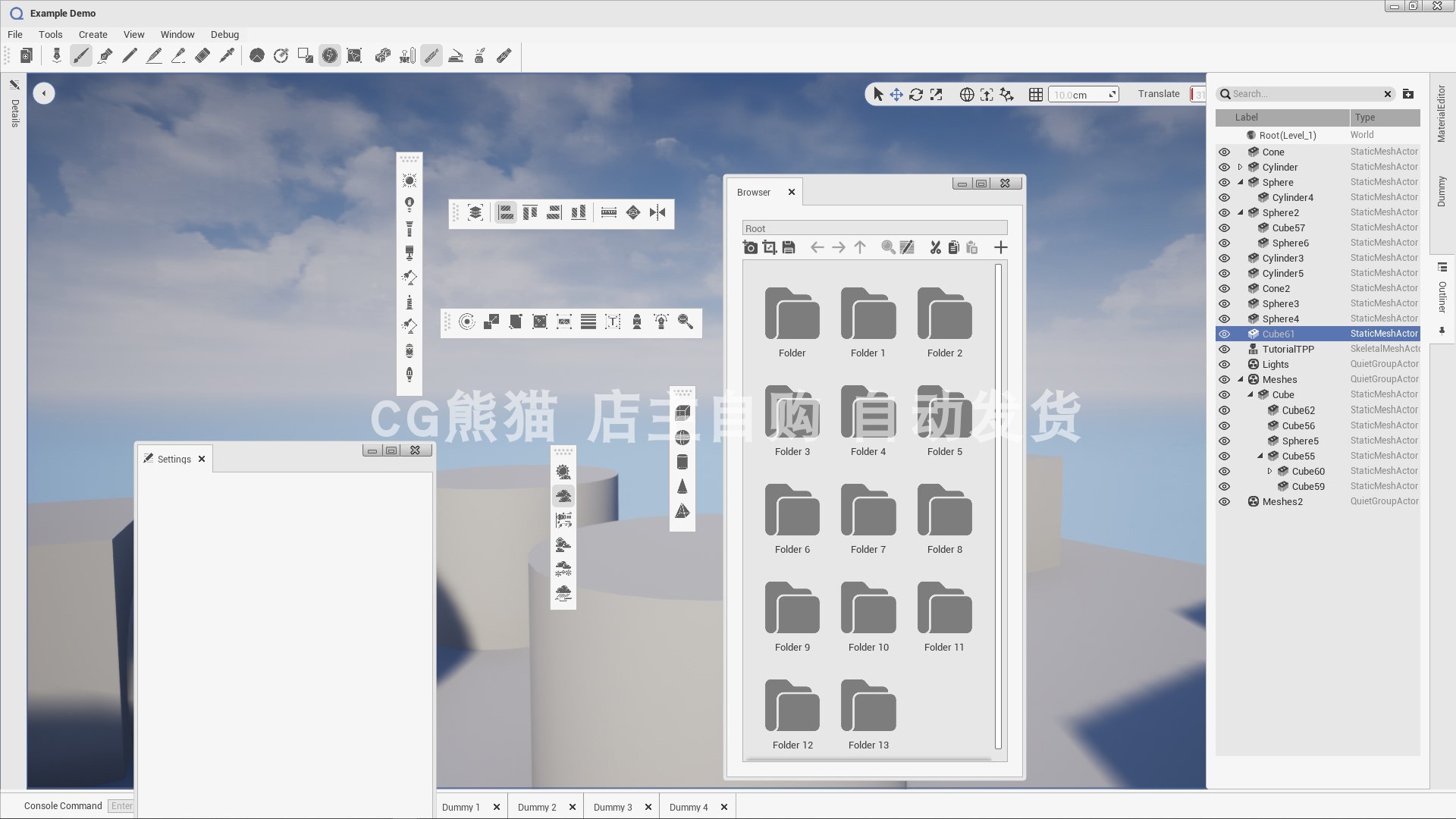Collapse the Sphere2 tree node
This screenshot has height=819, width=1456.
click(1240, 212)
